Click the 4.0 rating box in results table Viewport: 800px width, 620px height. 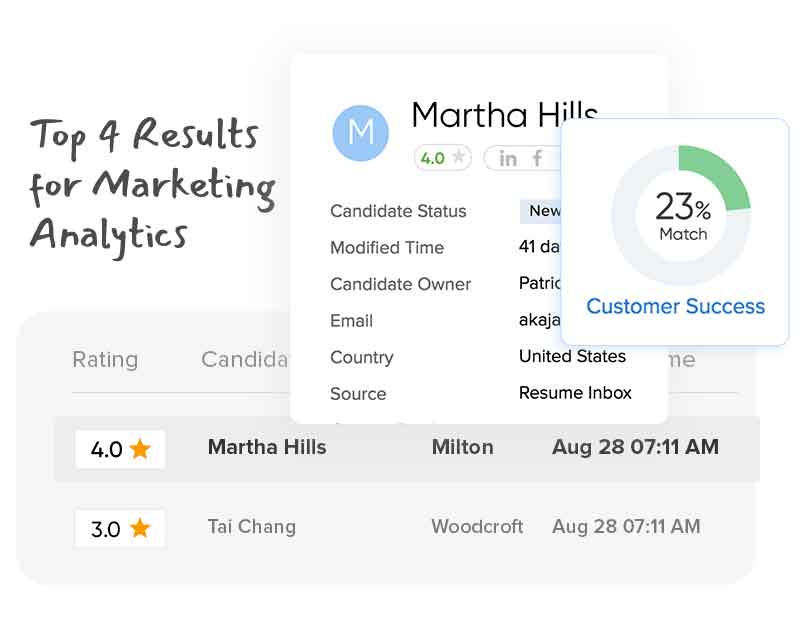point(120,449)
